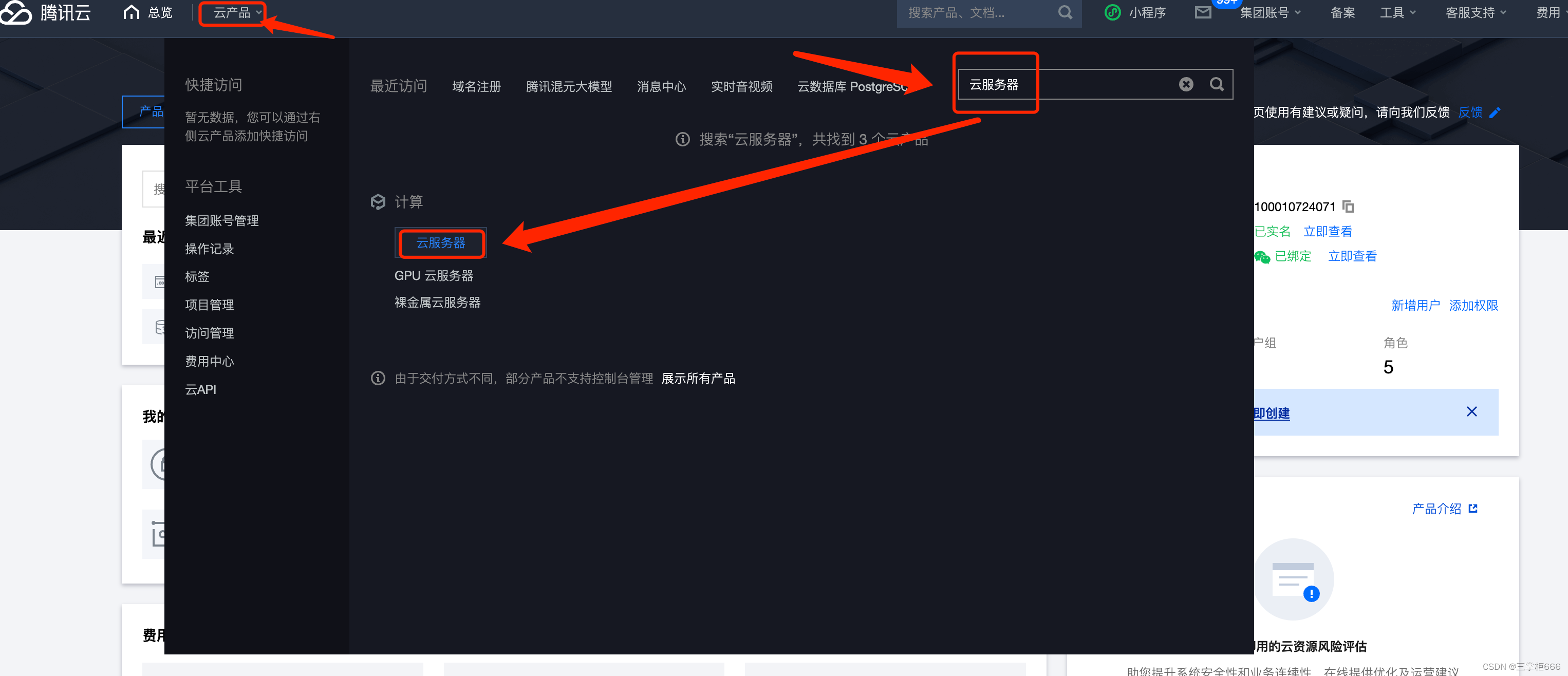
Task: Expand the 客服支持 dropdown
Action: coord(1476,12)
